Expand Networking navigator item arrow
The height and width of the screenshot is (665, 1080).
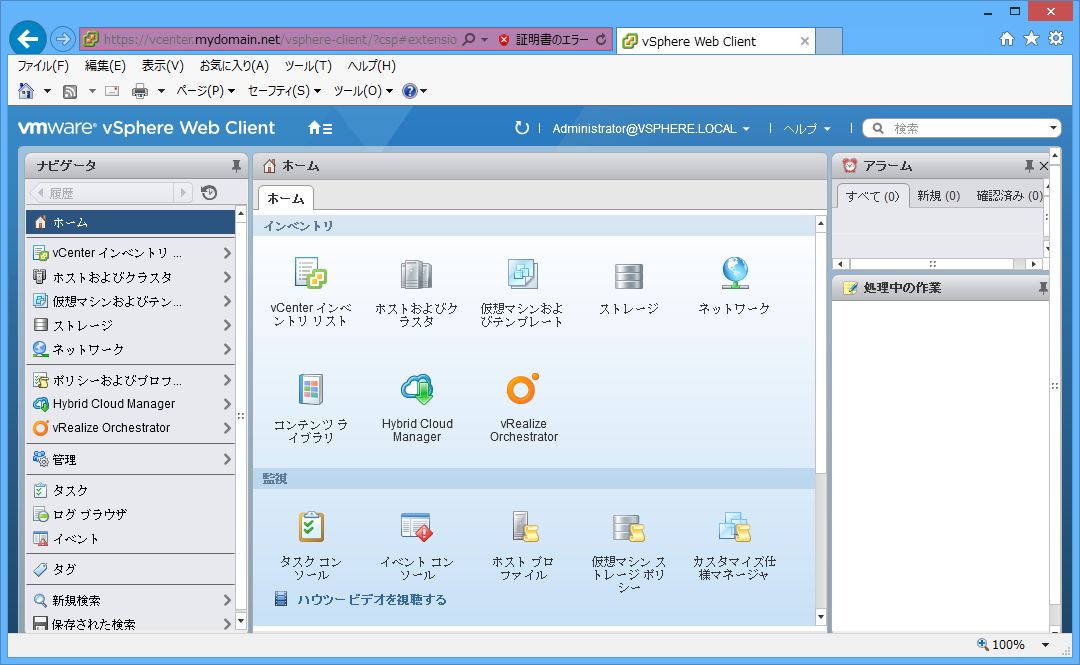point(227,349)
